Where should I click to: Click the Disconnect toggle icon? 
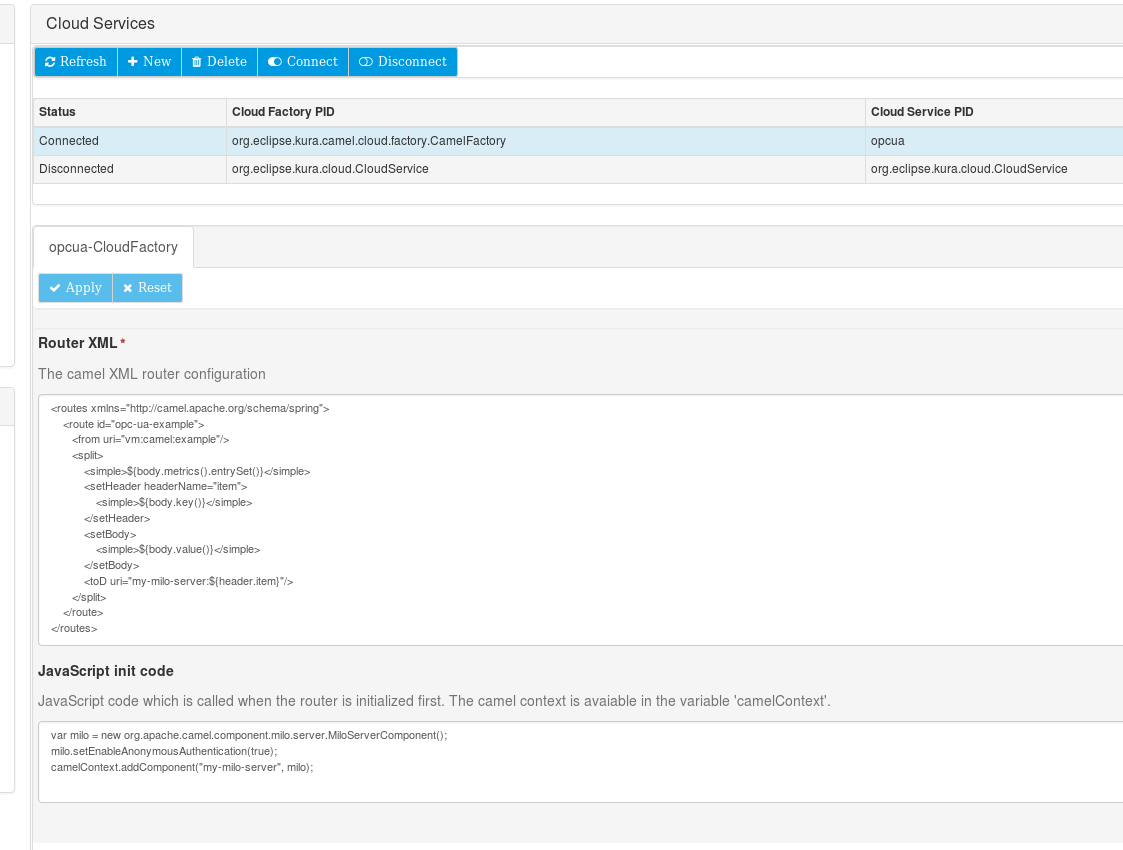366,62
